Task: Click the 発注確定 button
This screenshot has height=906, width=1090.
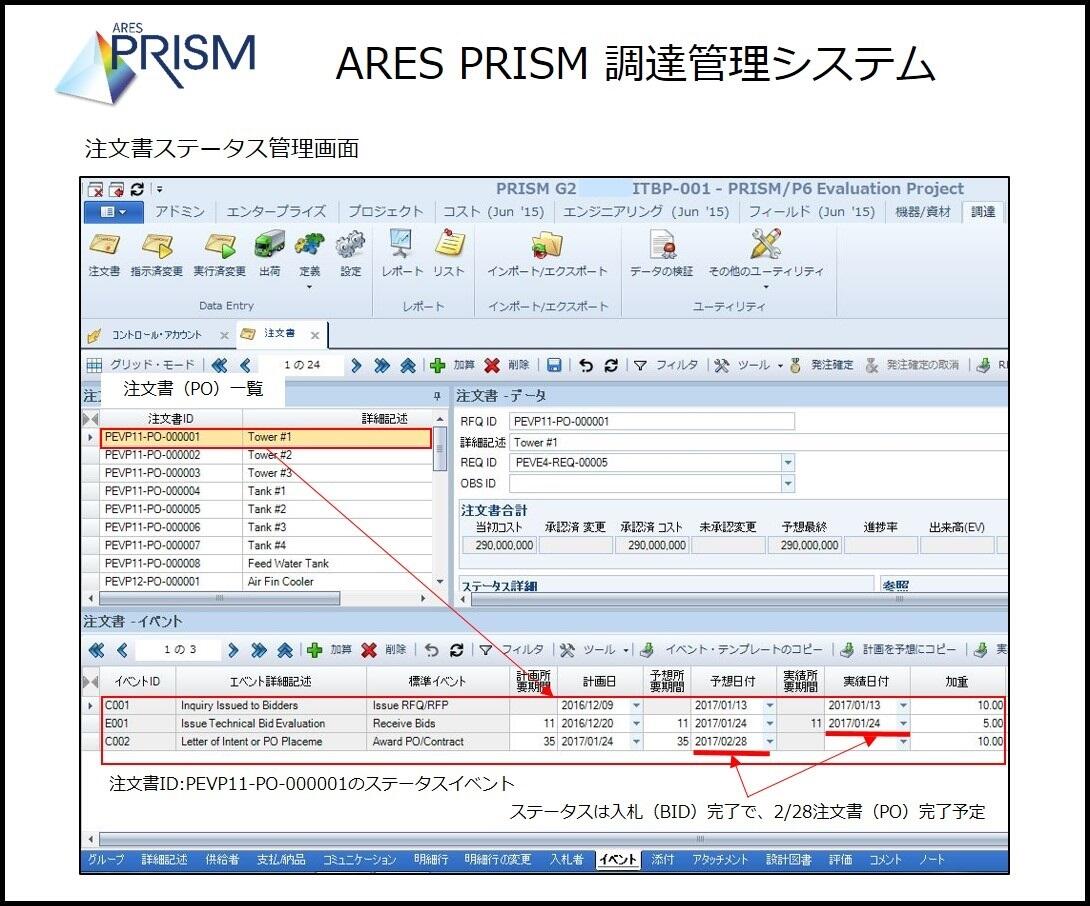Action: (x=822, y=365)
